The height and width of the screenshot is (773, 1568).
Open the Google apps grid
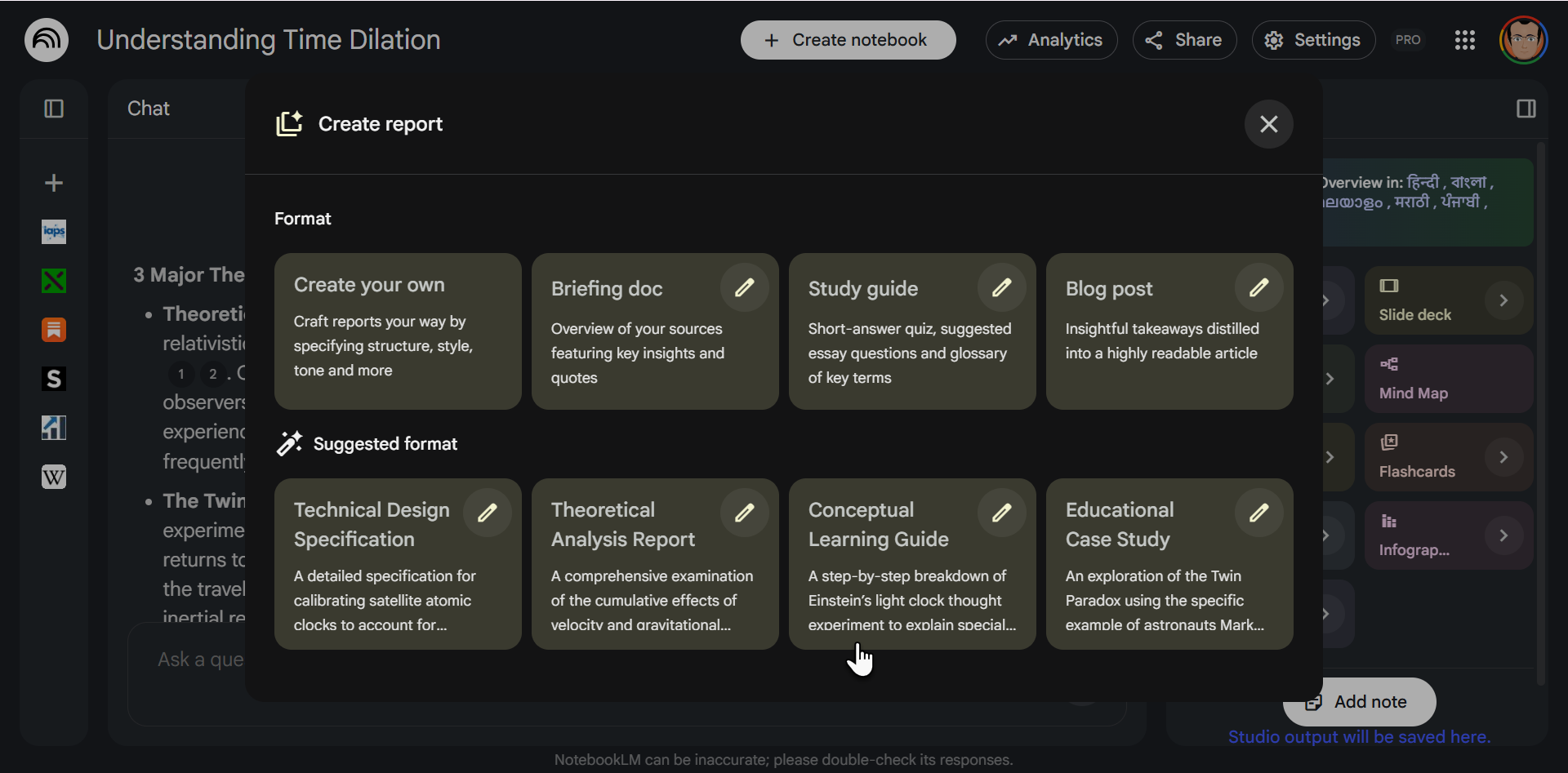point(1465,40)
